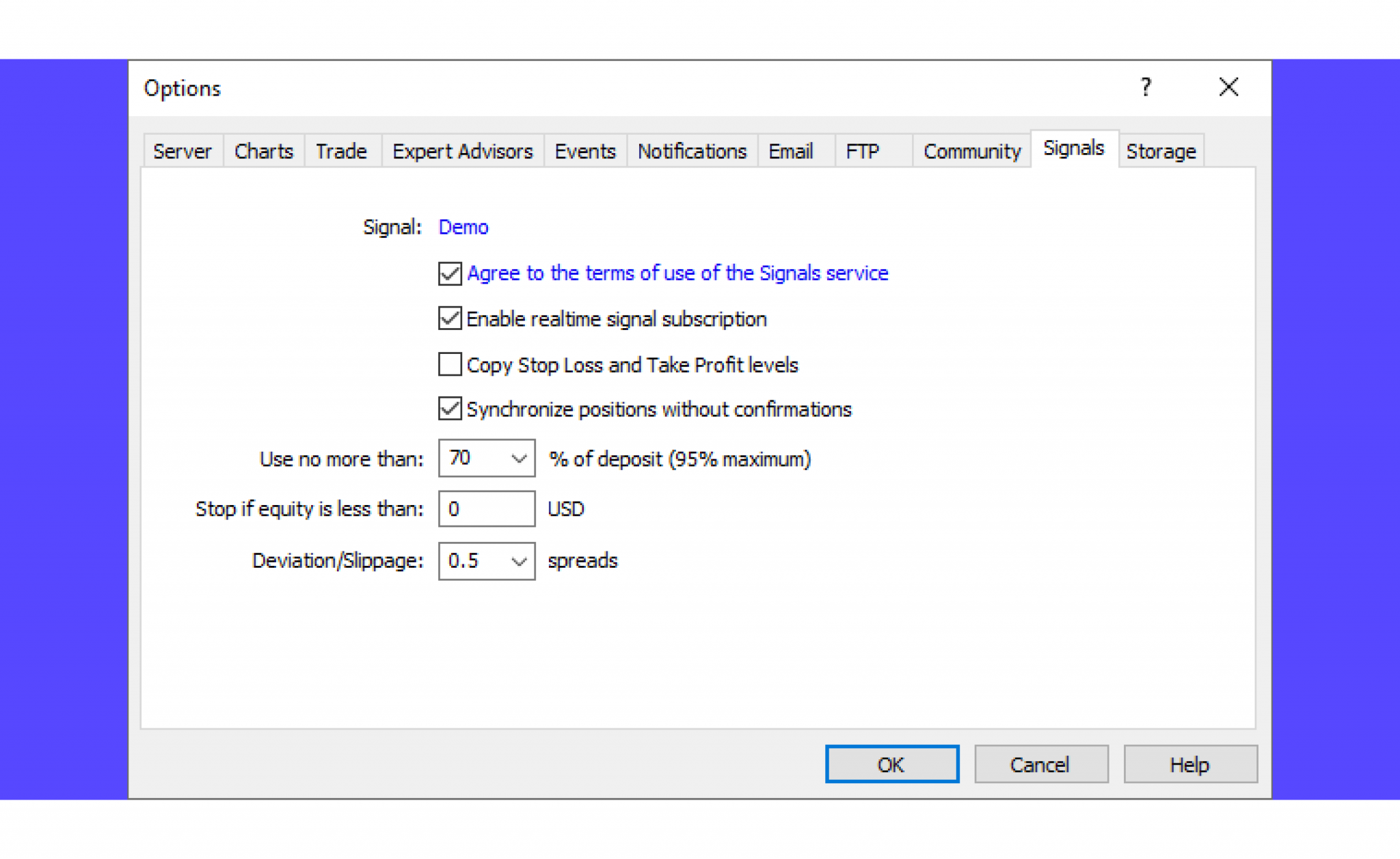Open the Demo signal link

463,227
